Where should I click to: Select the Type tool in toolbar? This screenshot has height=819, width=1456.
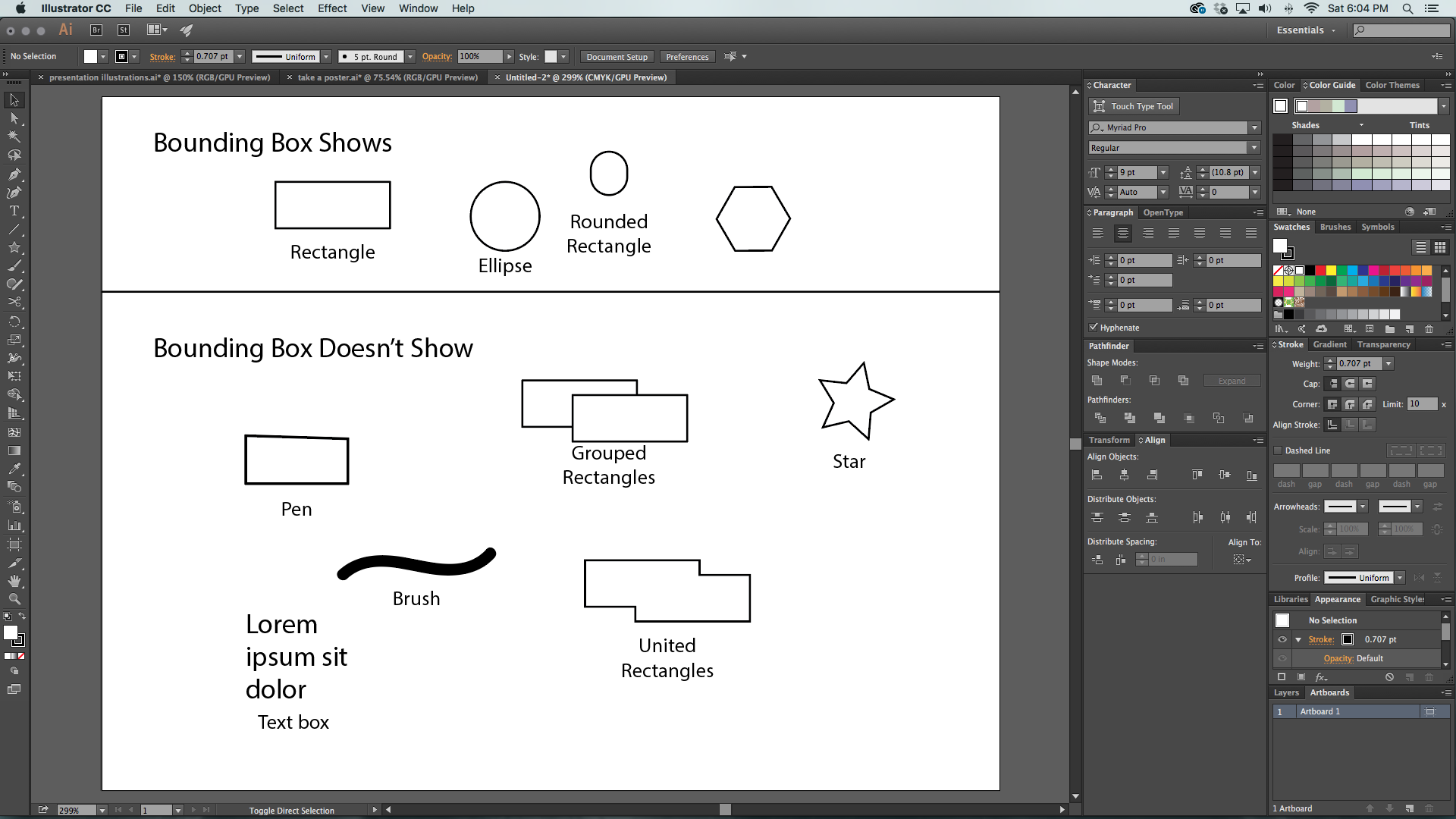coord(14,210)
